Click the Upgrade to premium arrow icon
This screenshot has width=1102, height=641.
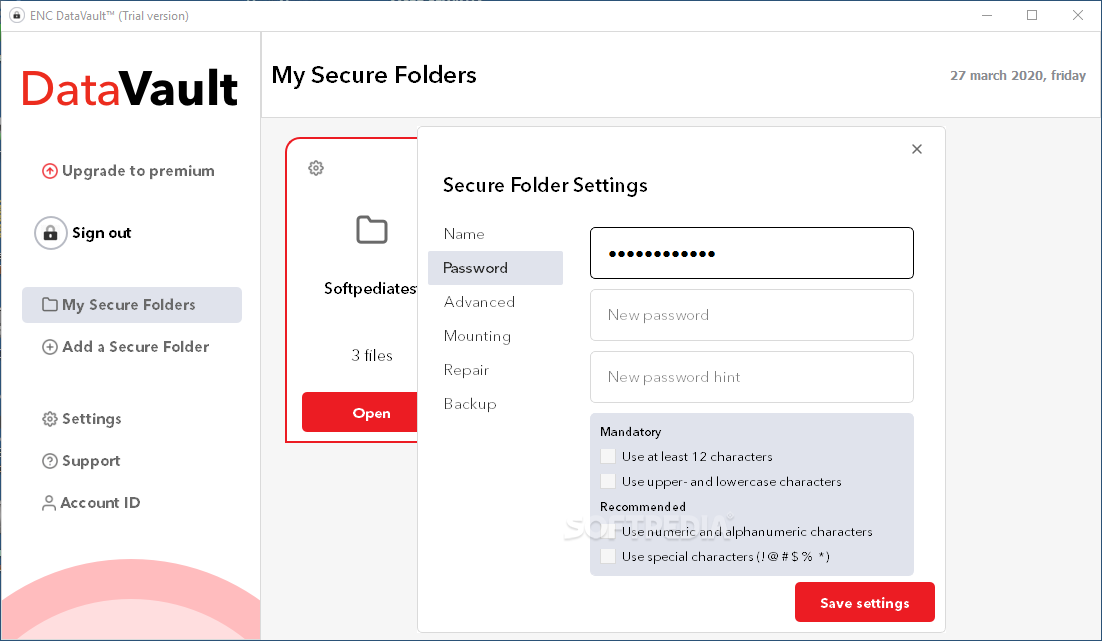coord(50,171)
